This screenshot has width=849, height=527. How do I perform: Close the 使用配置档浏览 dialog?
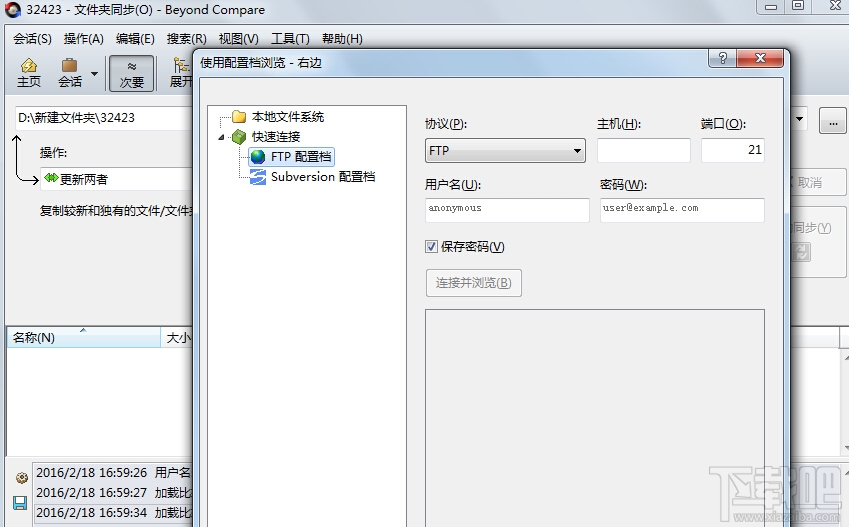760,58
